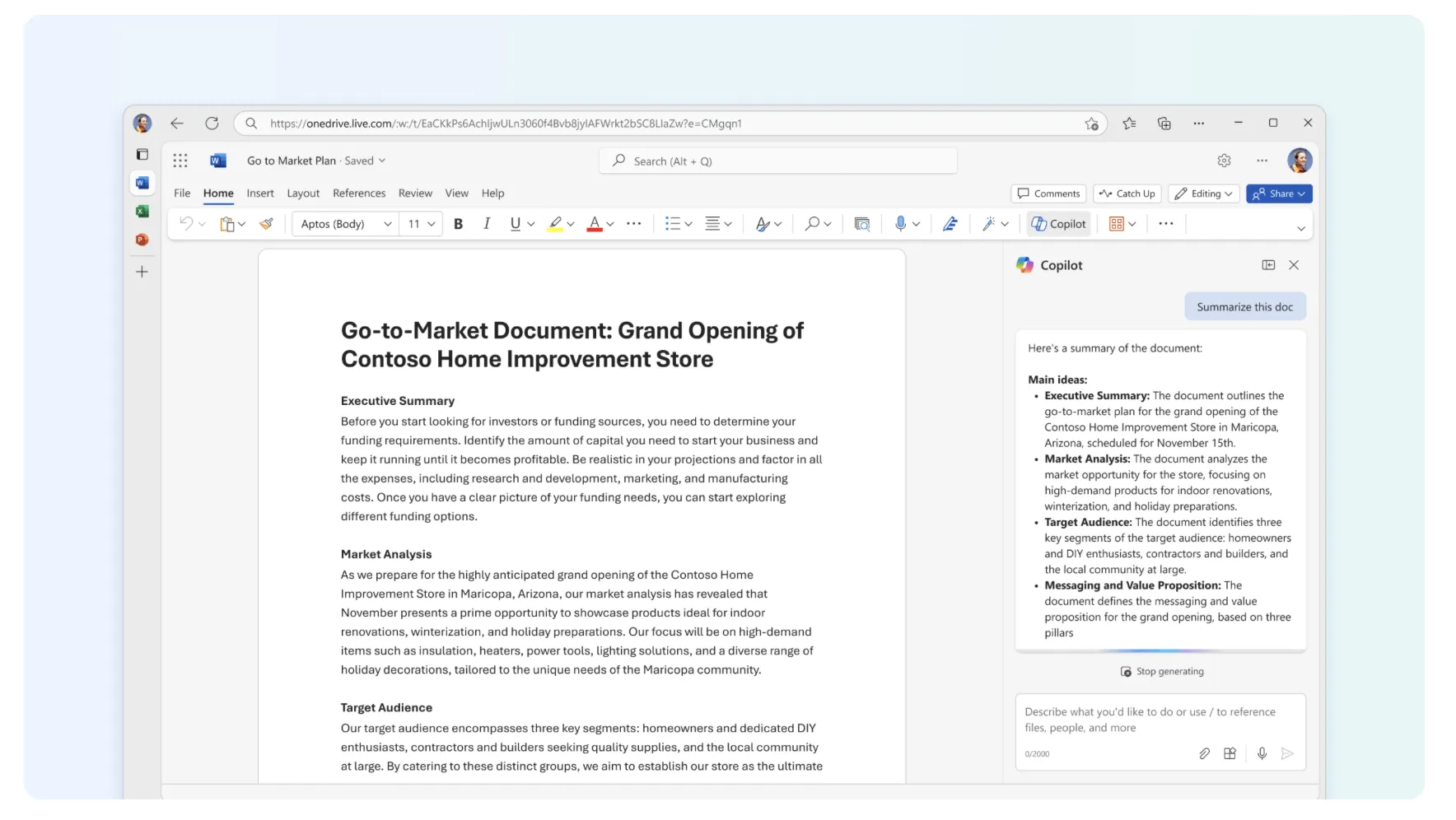The height and width of the screenshot is (820, 1456).
Task: Expand the ribbon display options chevron
Action: [x=1301, y=229]
